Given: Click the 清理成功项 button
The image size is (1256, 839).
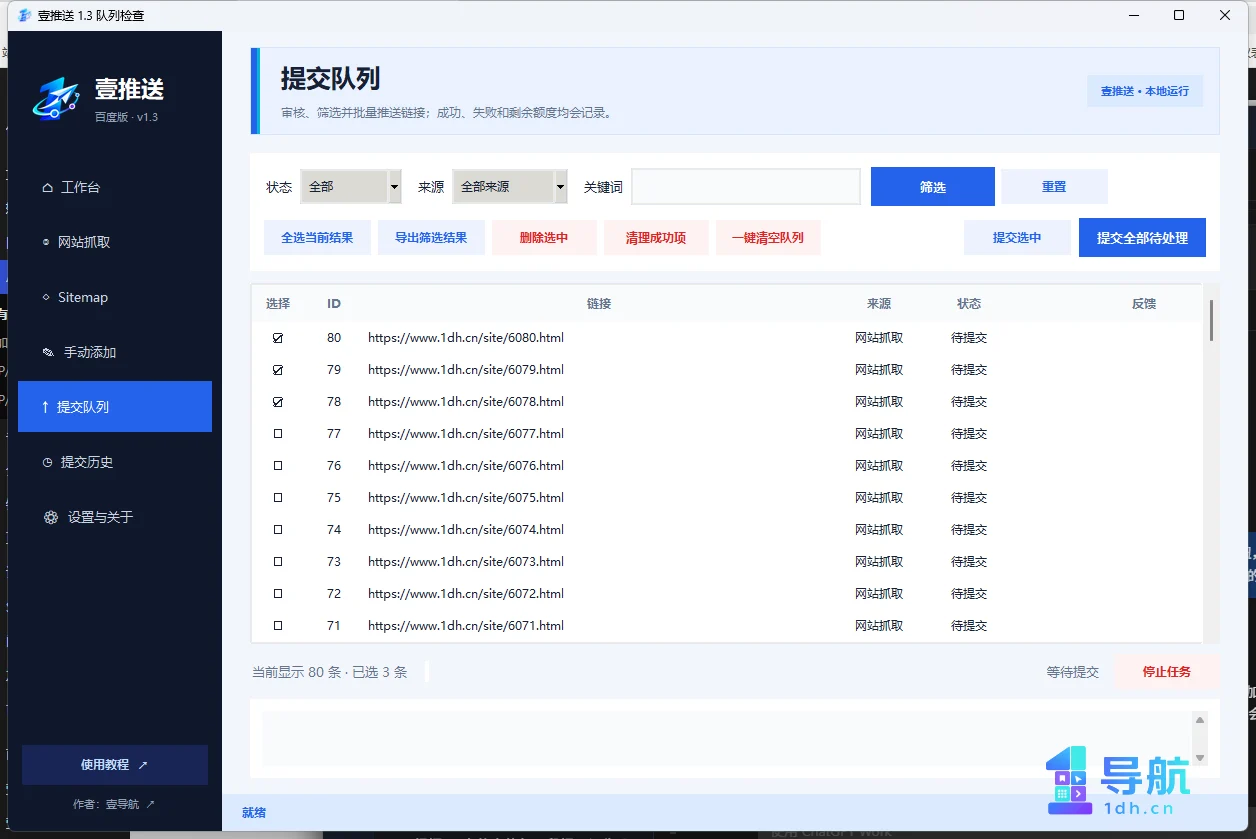Looking at the screenshot, I should [x=656, y=238].
